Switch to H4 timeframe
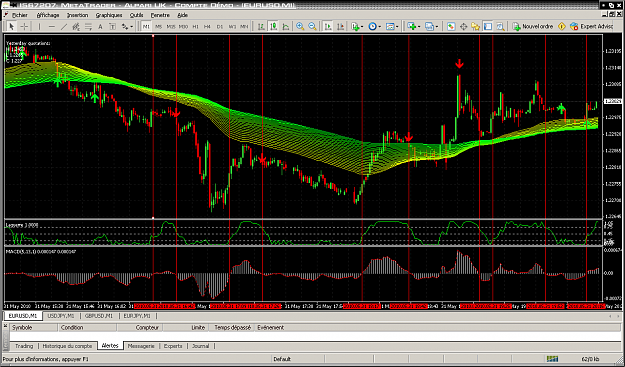 [x=208, y=27]
